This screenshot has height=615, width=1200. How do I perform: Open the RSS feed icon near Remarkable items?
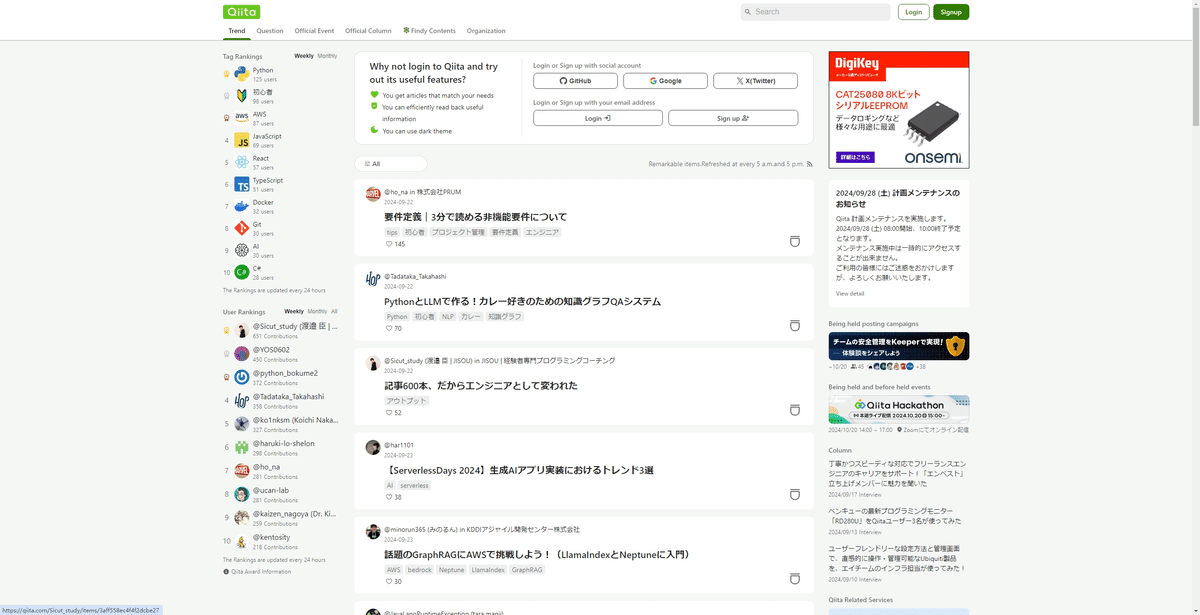810,164
